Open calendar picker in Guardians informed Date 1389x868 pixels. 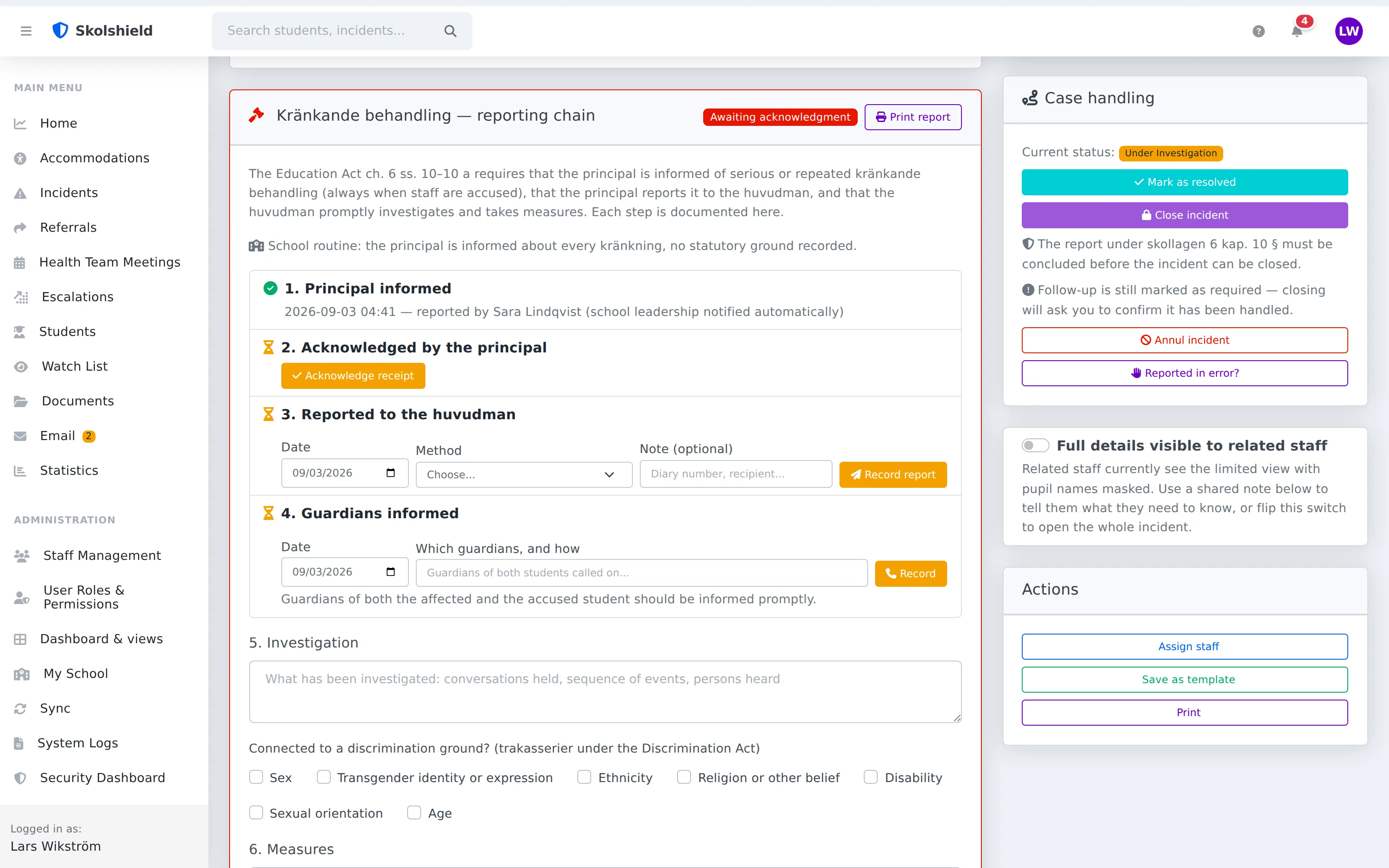pyautogui.click(x=391, y=572)
